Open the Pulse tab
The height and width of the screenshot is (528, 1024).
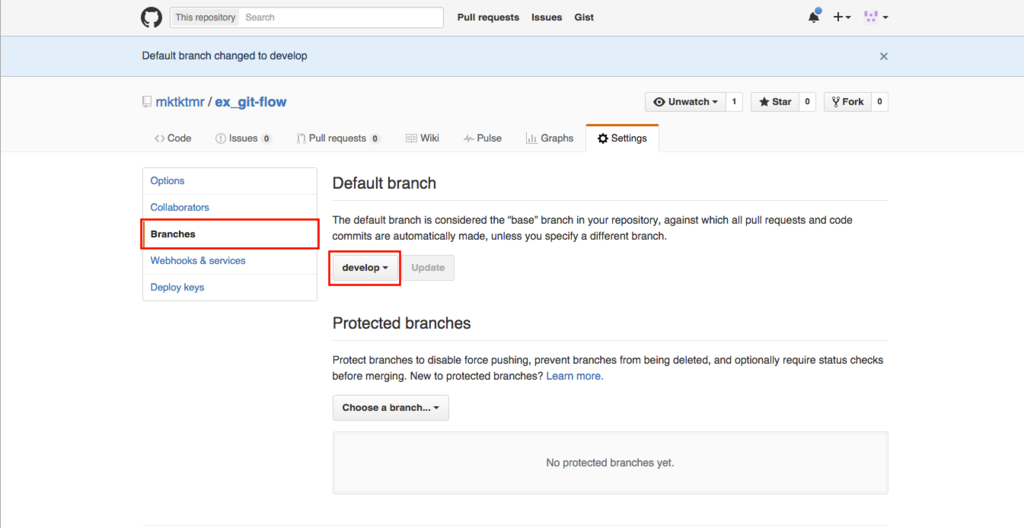[x=483, y=139]
